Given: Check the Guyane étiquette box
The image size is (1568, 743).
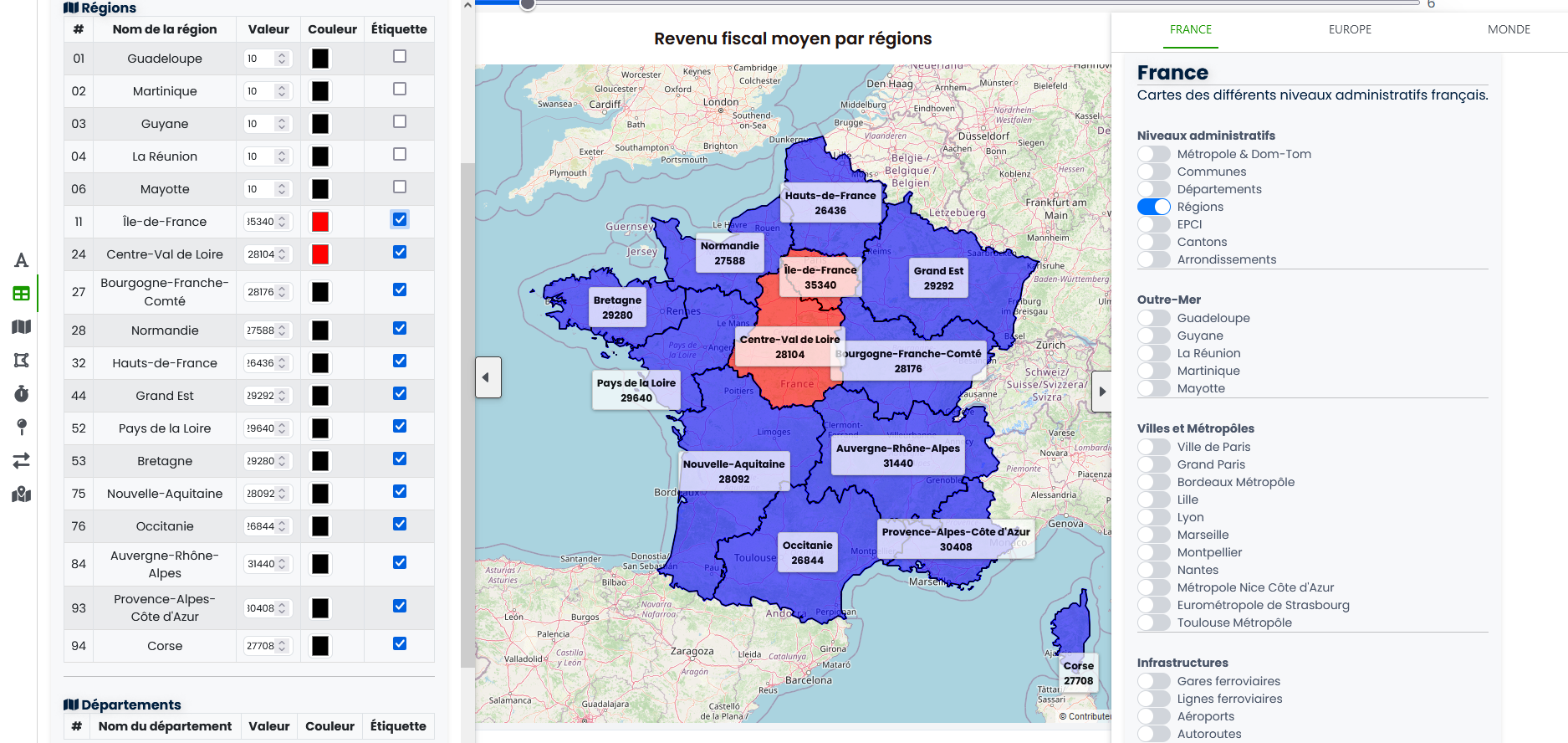Looking at the screenshot, I should pos(400,121).
